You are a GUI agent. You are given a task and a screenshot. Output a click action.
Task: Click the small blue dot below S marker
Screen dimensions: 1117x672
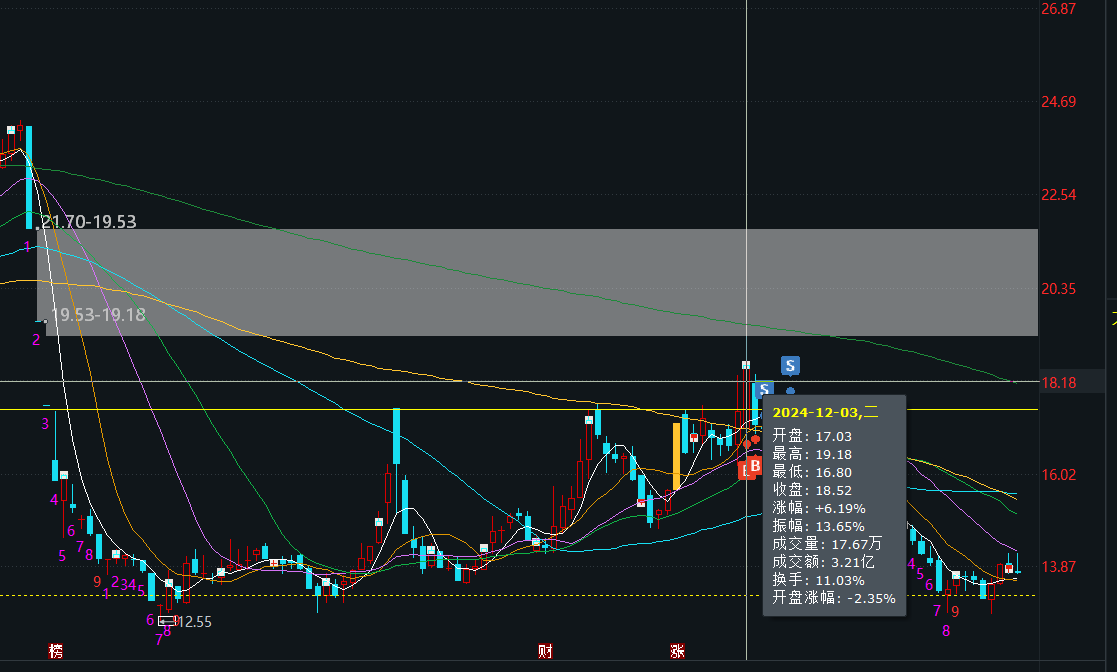pos(791,391)
